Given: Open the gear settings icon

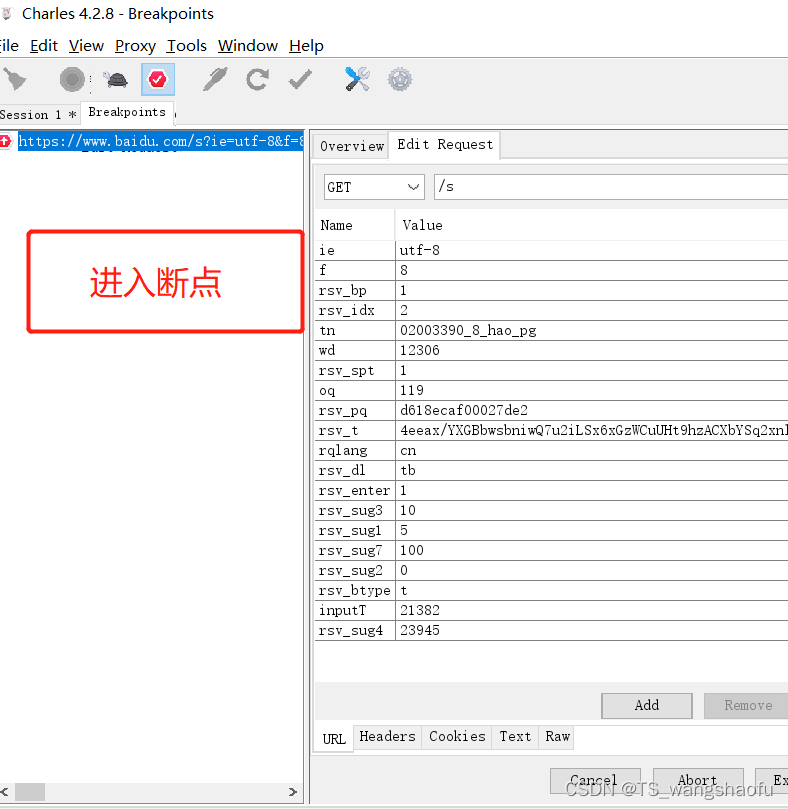Looking at the screenshot, I should [400, 79].
